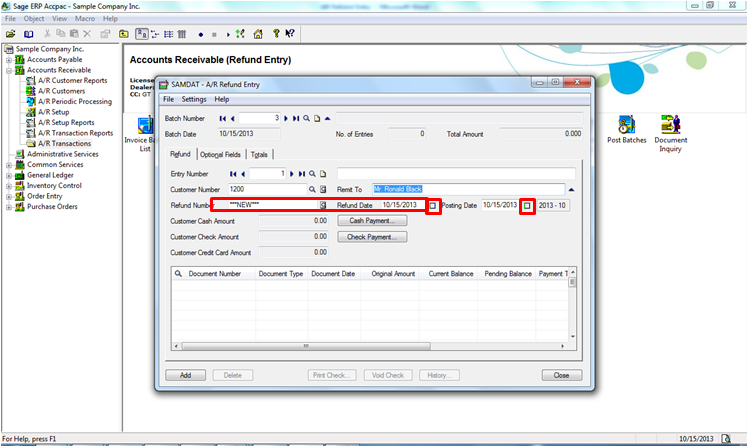The width and height of the screenshot is (747, 446).
Task: Click the open book toolbar icon
Action: pos(29,34)
